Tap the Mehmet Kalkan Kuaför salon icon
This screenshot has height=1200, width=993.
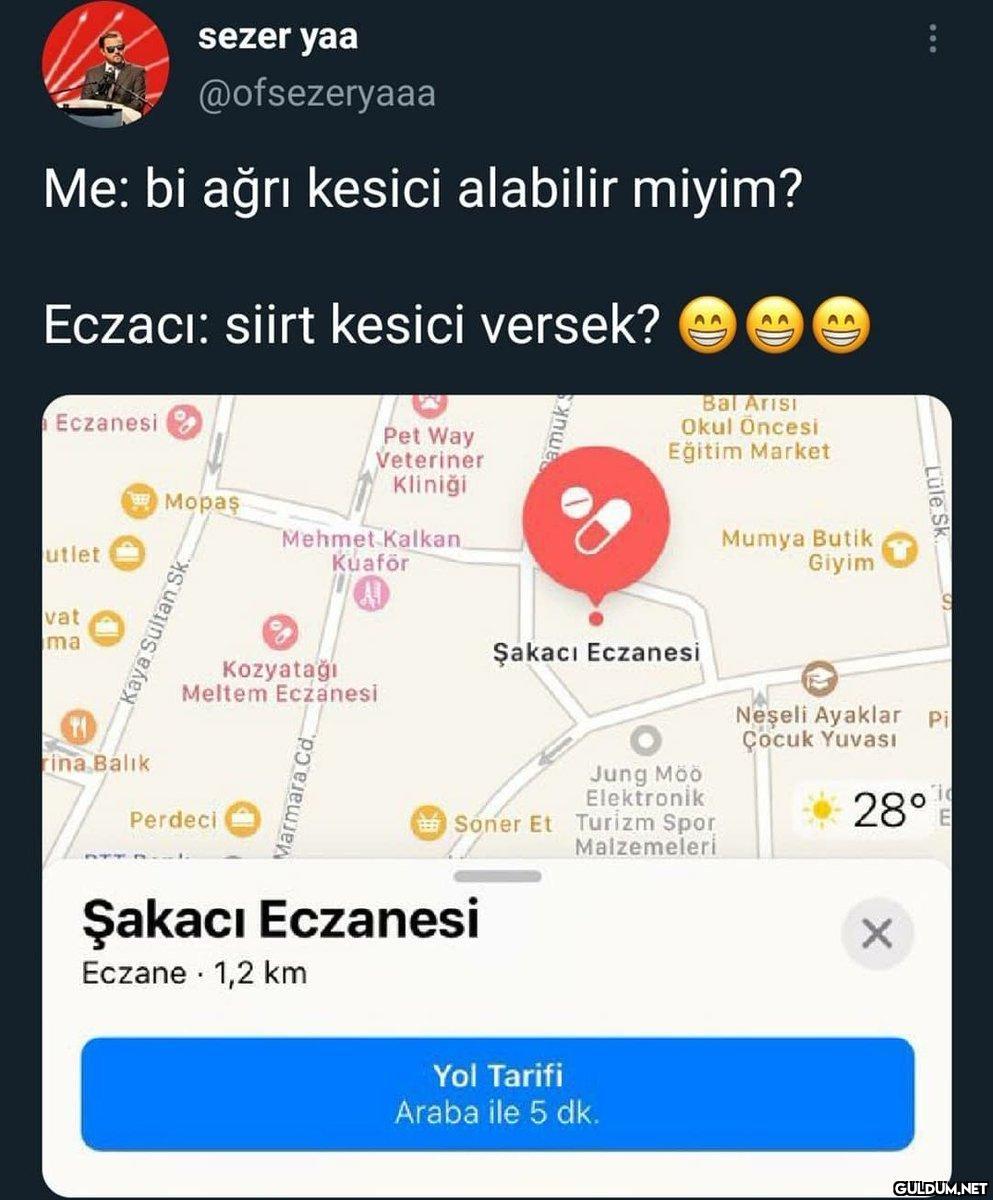click(371, 595)
